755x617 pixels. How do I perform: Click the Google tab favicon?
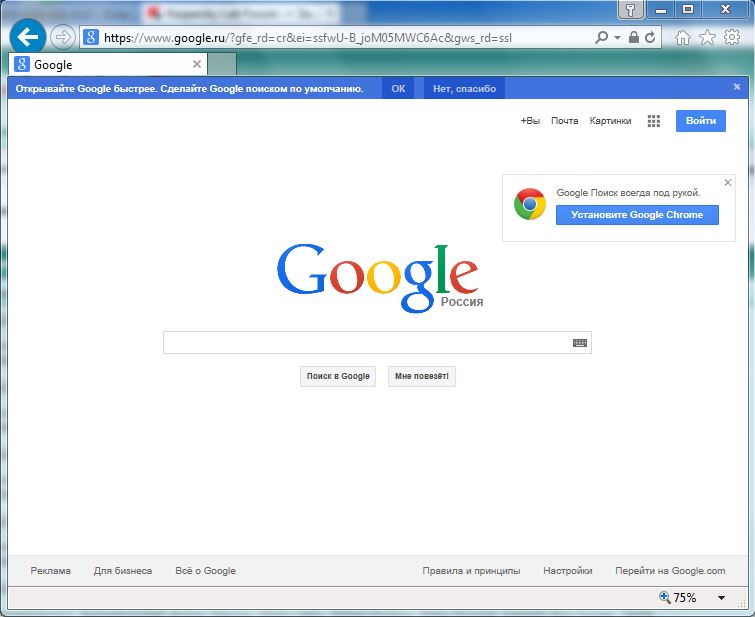pos(22,64)
